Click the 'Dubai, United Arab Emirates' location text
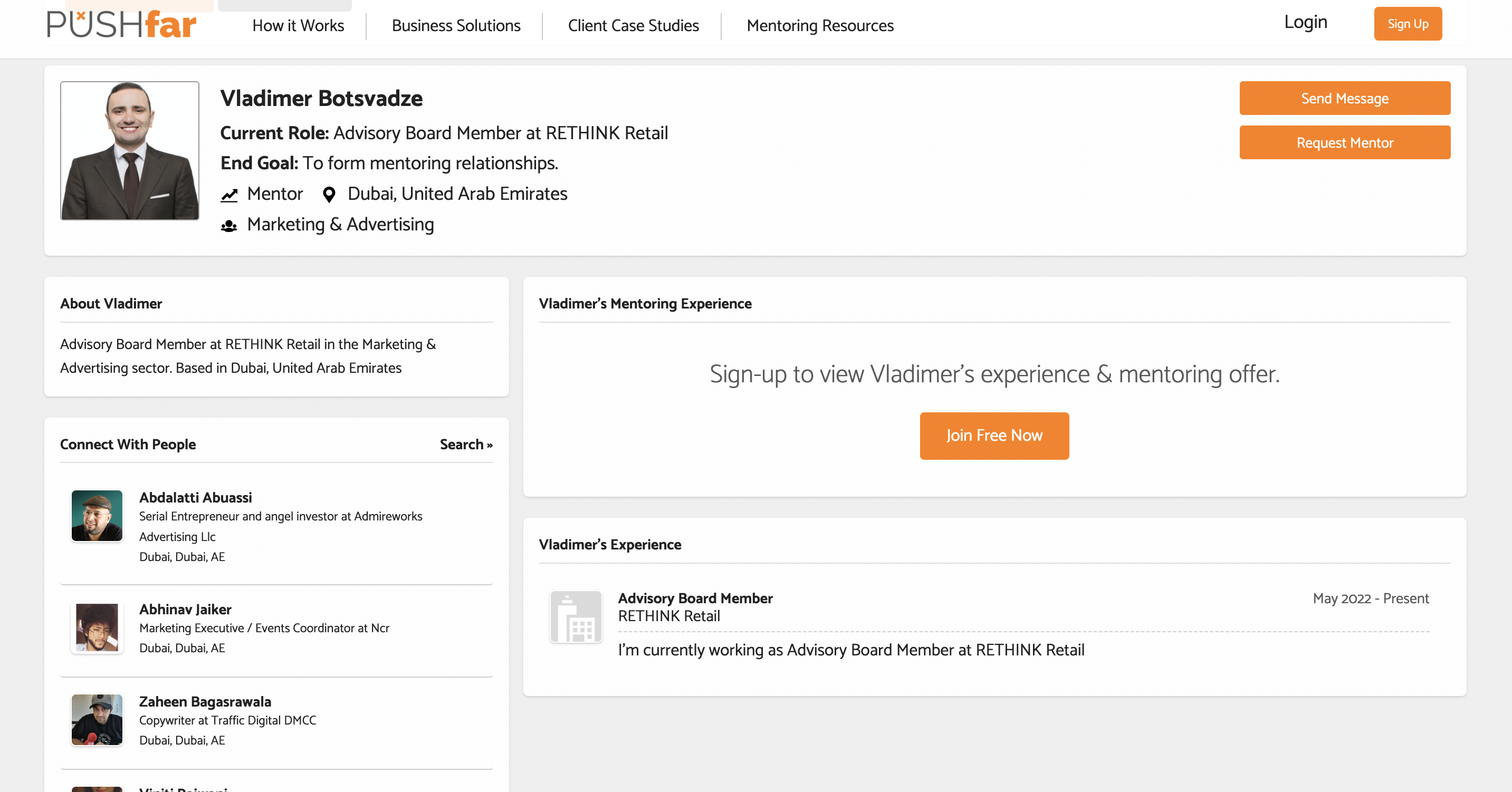This screenshot has width=1512, height=792. [457, 194]
